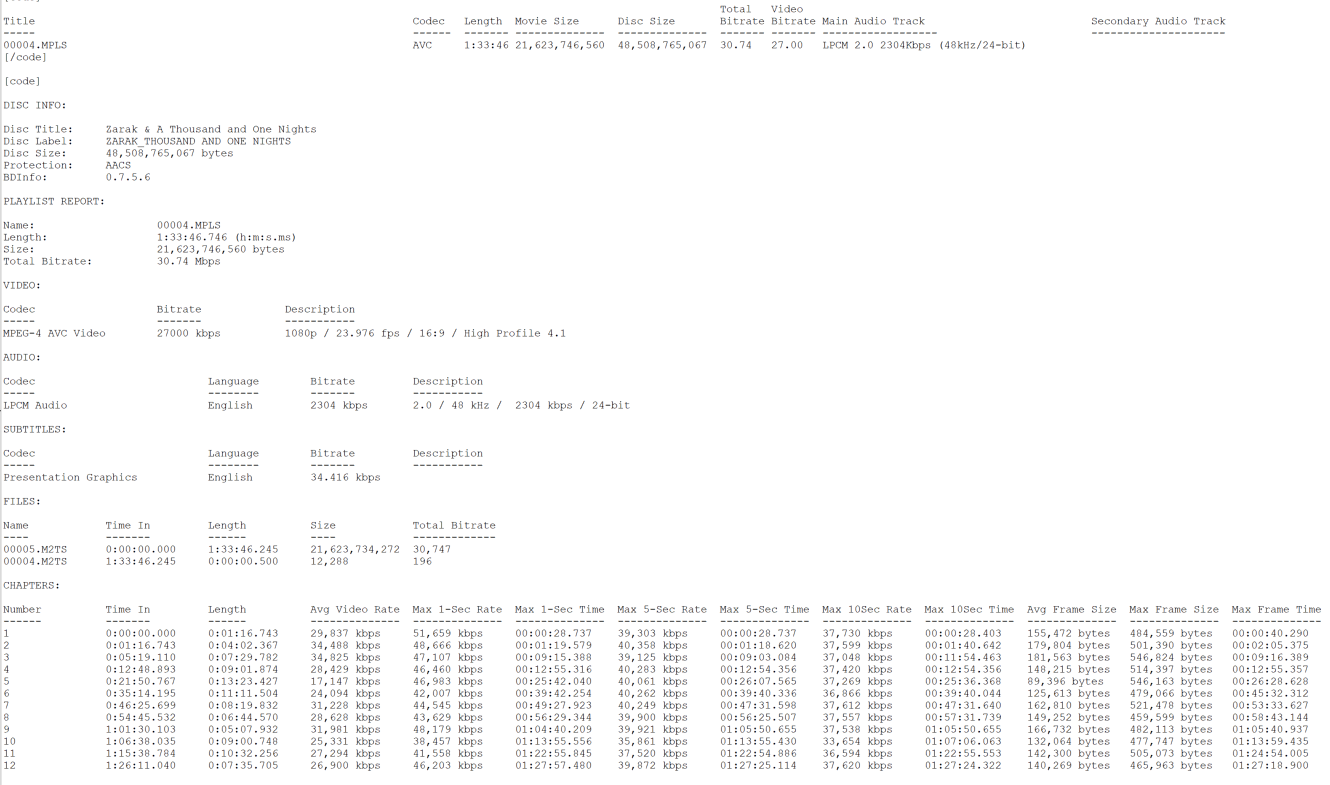This screenshot has width=1330, height=785.
Task: Click the 'Avg Video Rate' column header
Action: [x=354, y=609]
